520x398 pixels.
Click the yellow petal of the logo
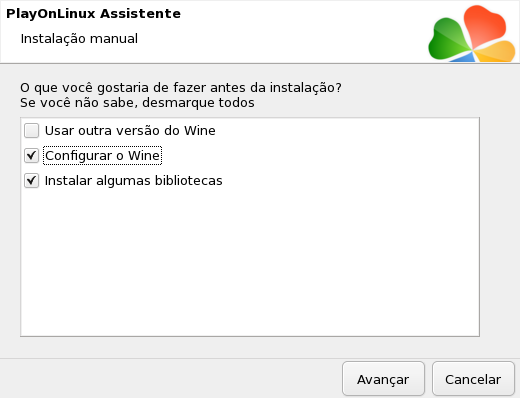click(497, 52)
